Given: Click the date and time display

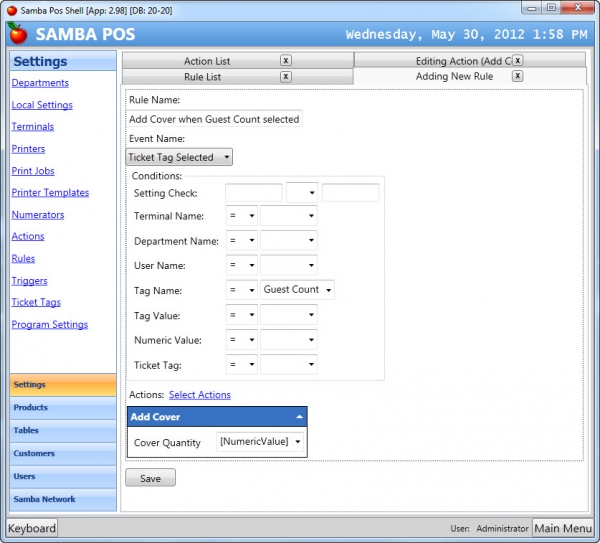Looking at the screenshot, I should [466, 34].
